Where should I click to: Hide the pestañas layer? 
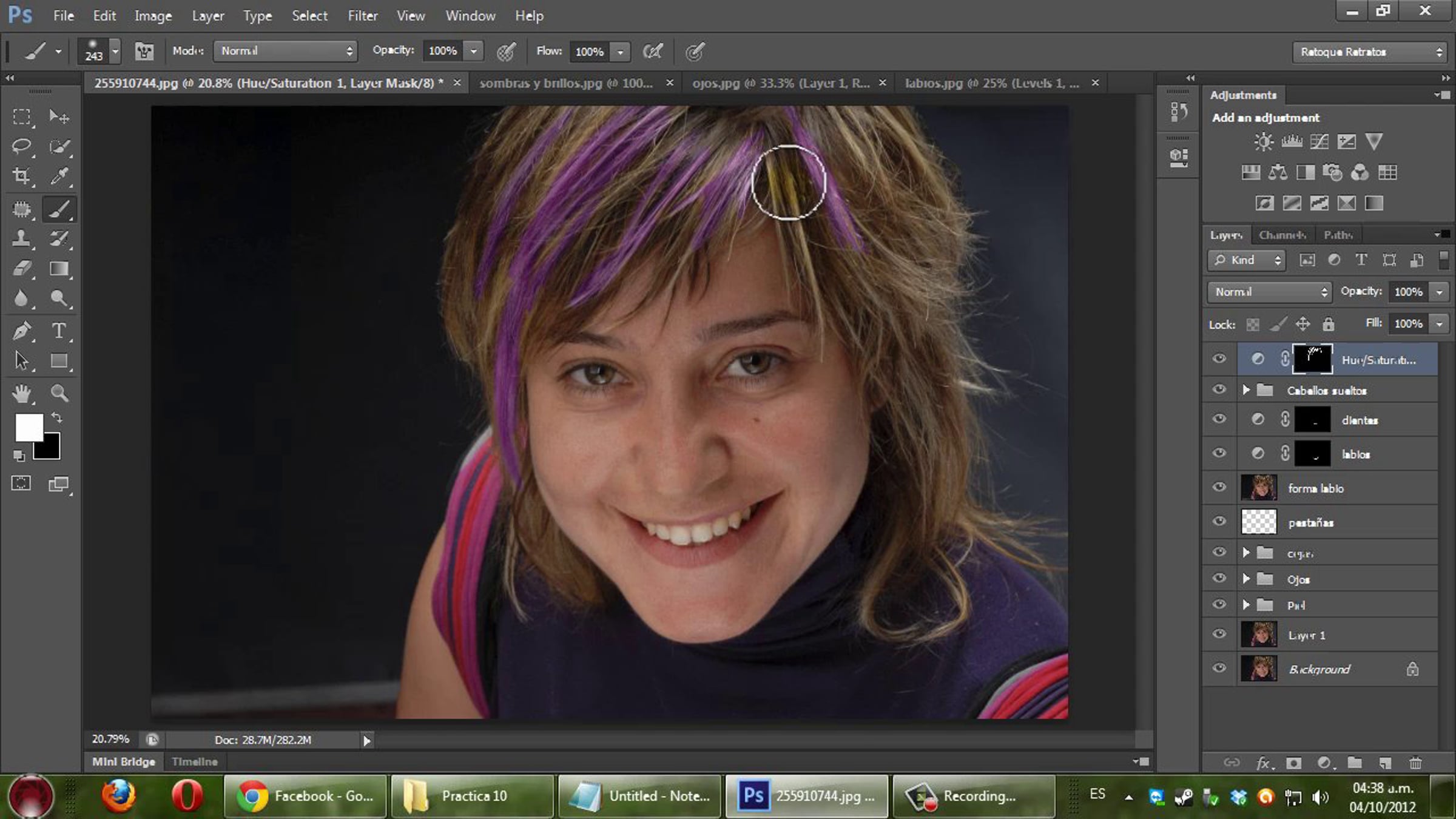1219,521
